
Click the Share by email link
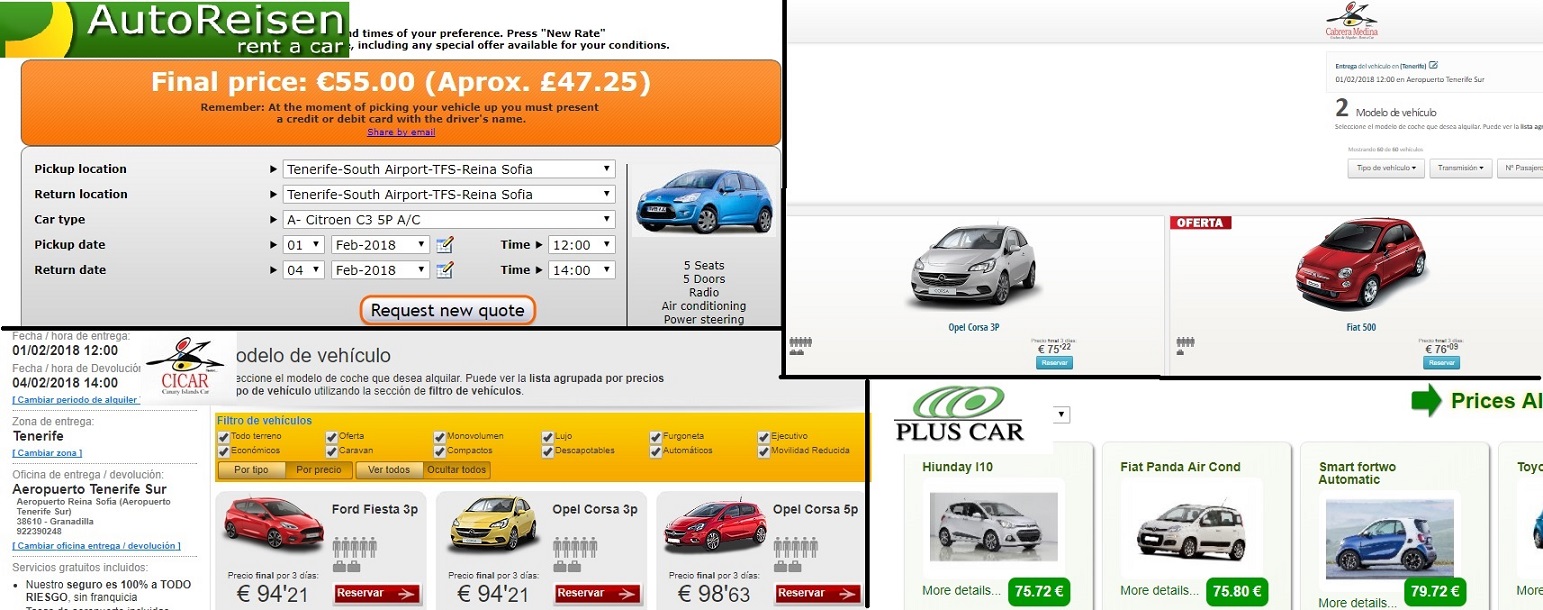coord(401,132)
